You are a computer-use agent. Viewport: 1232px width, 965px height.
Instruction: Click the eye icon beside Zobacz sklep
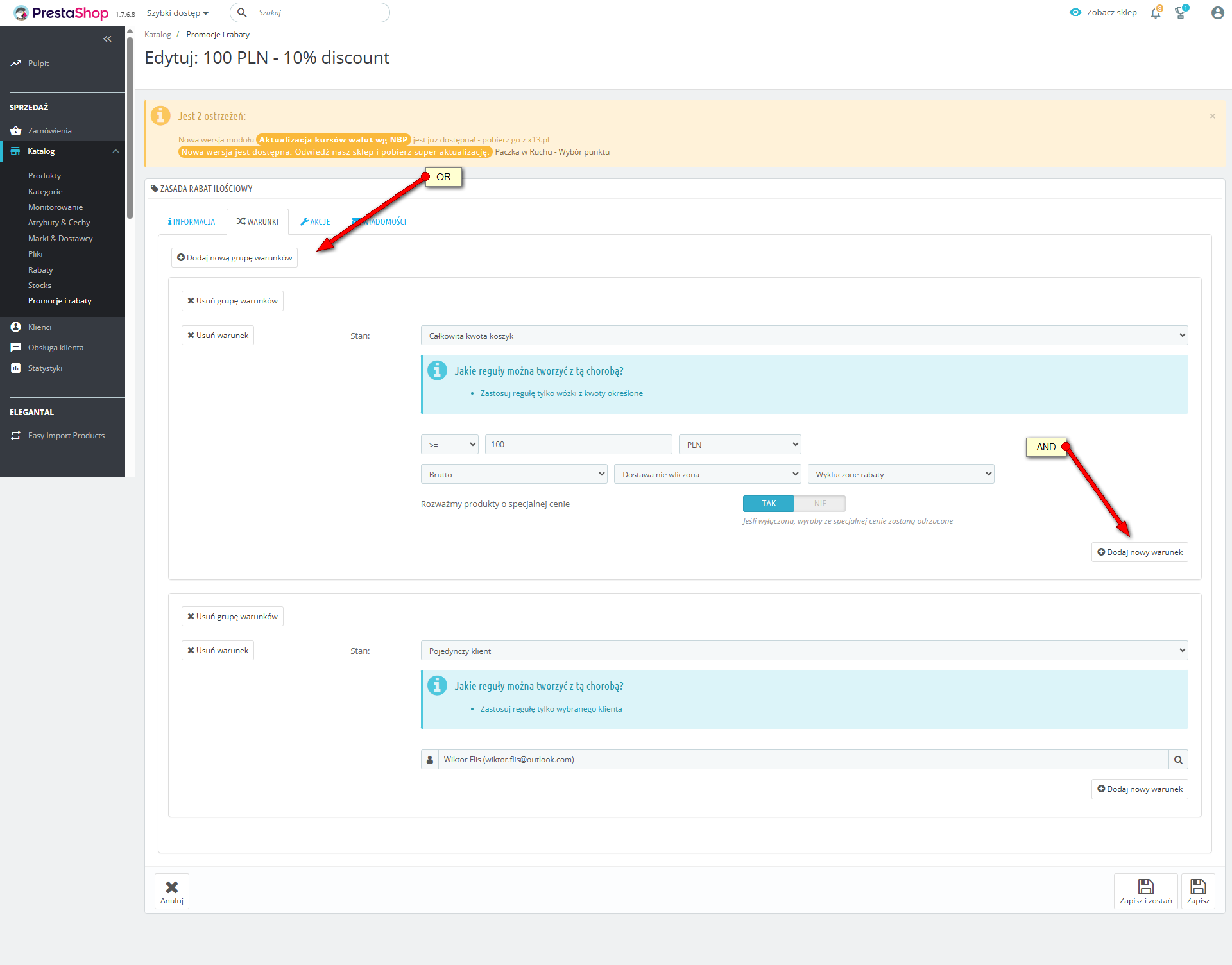1075,12
